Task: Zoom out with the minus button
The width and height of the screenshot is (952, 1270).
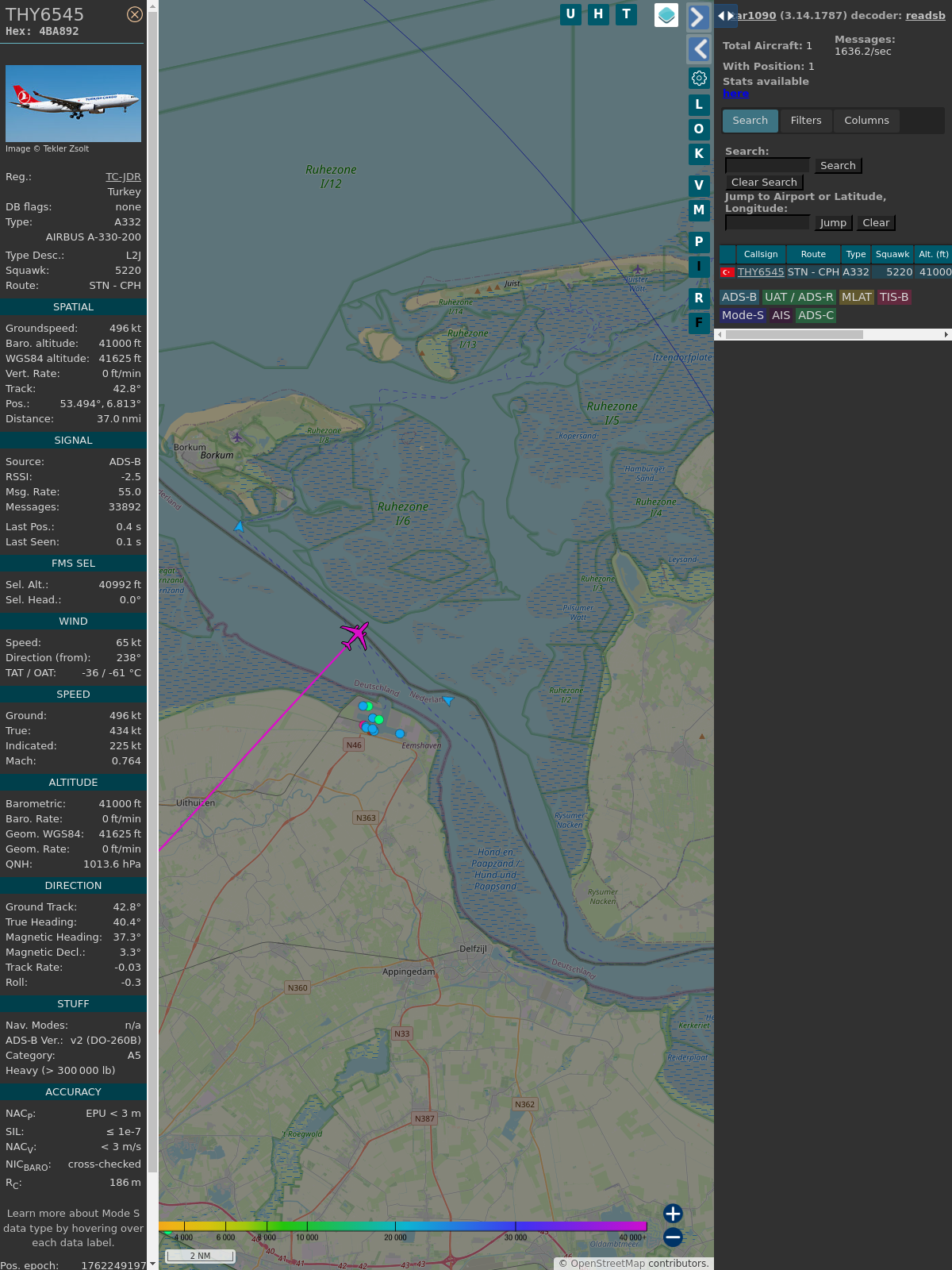Action: (673, 1237)
